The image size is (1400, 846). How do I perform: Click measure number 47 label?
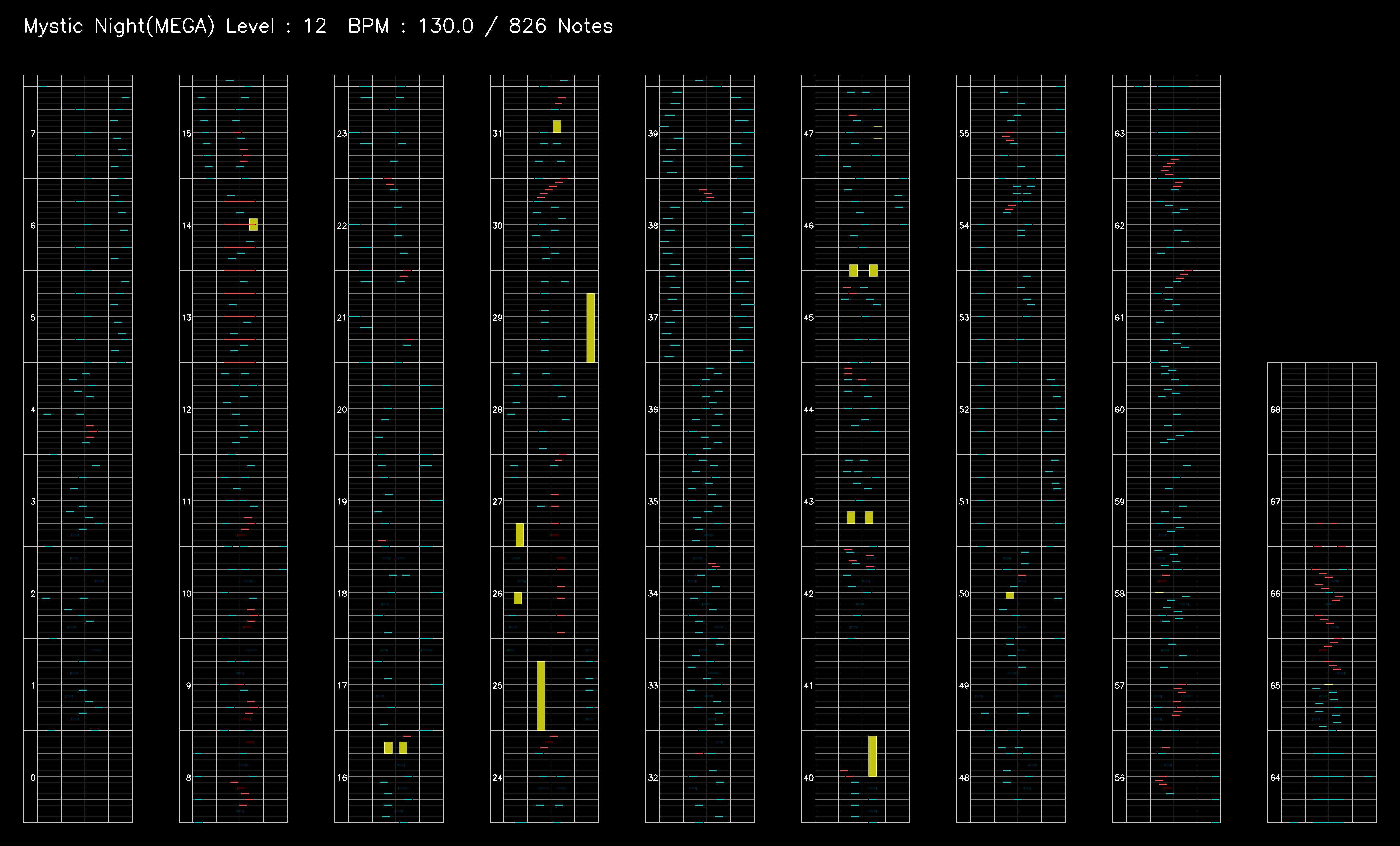[808, 134]
